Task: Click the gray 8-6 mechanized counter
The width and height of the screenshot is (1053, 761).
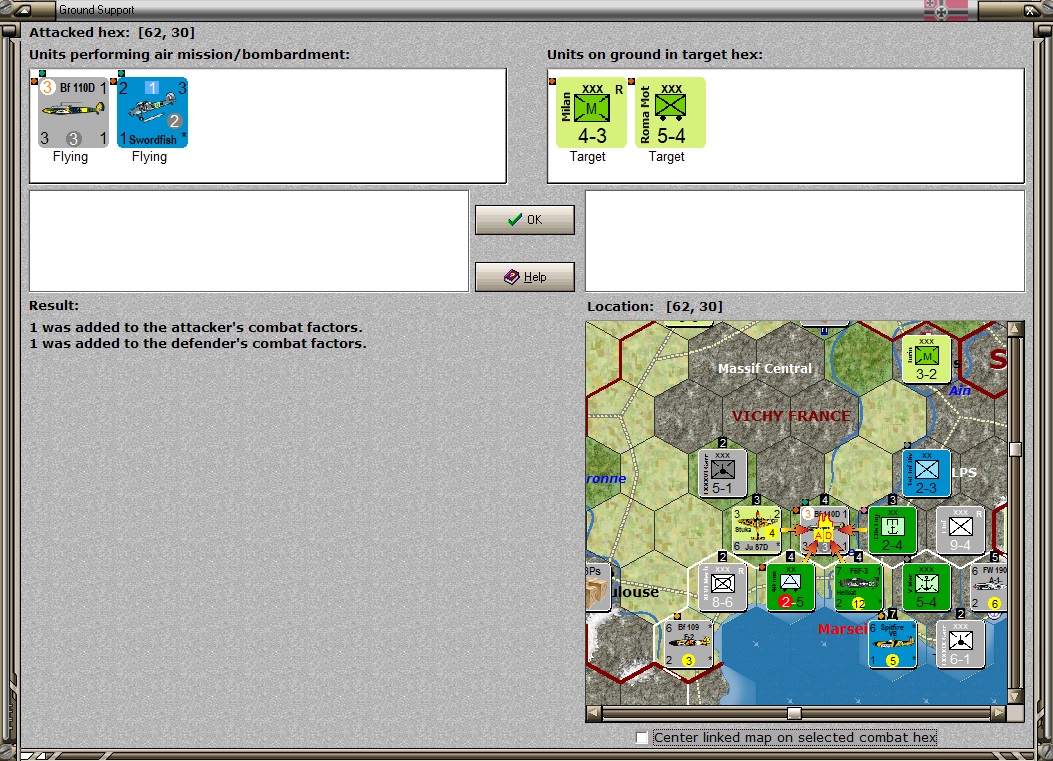Action: [723, 588]
